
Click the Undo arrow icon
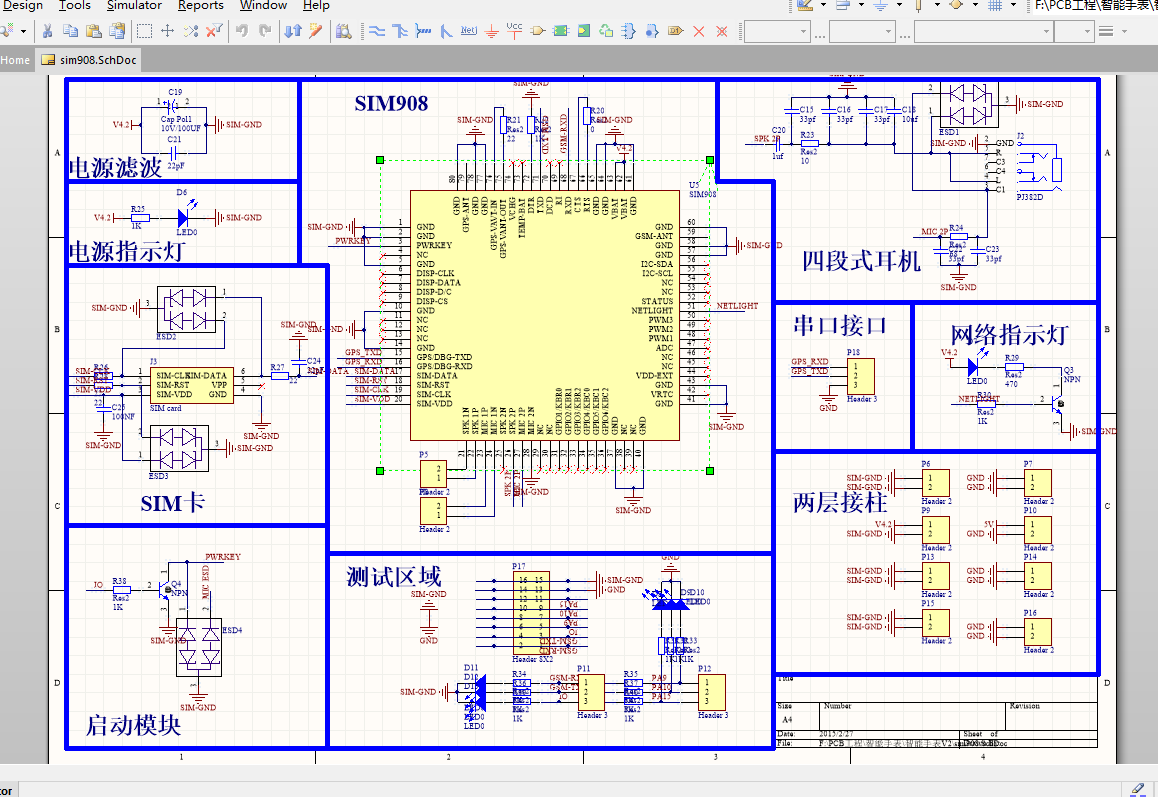click(242, 31)
